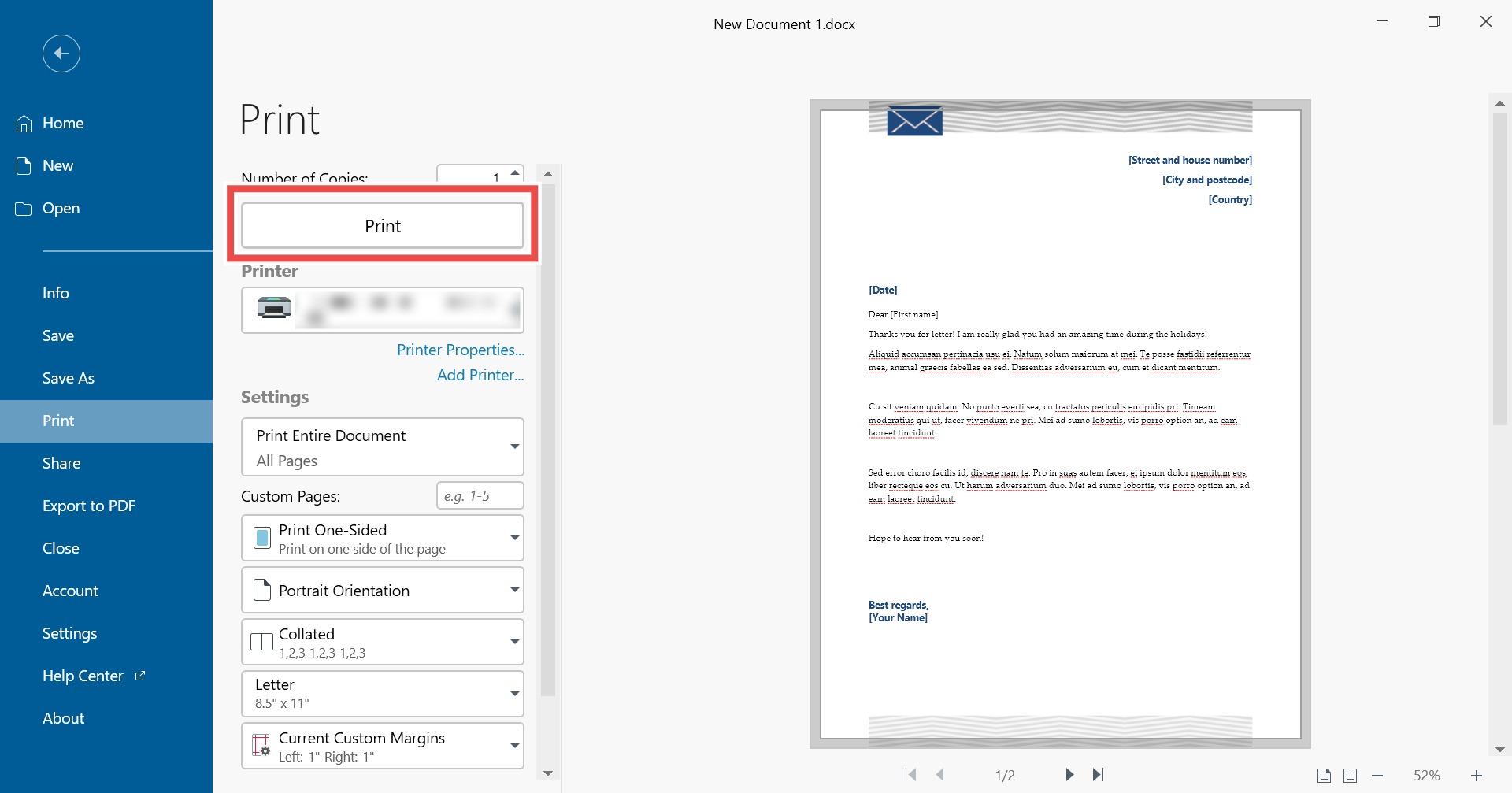The width and height of the screenshot is (1512, 793).
Task: Jump to last preview page
Action: coord(1099,775)
